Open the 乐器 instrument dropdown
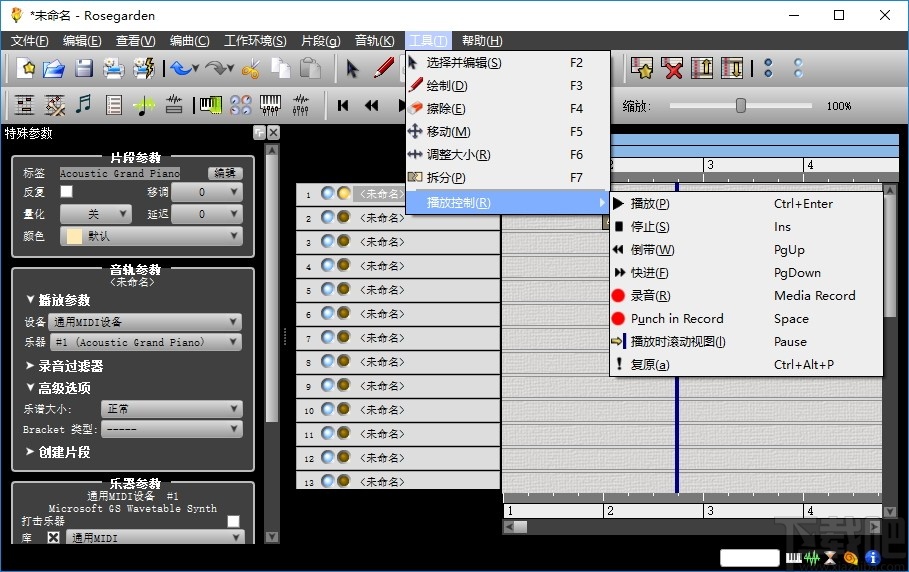This screenshot has height=572, width=909. tap(146, 342)
